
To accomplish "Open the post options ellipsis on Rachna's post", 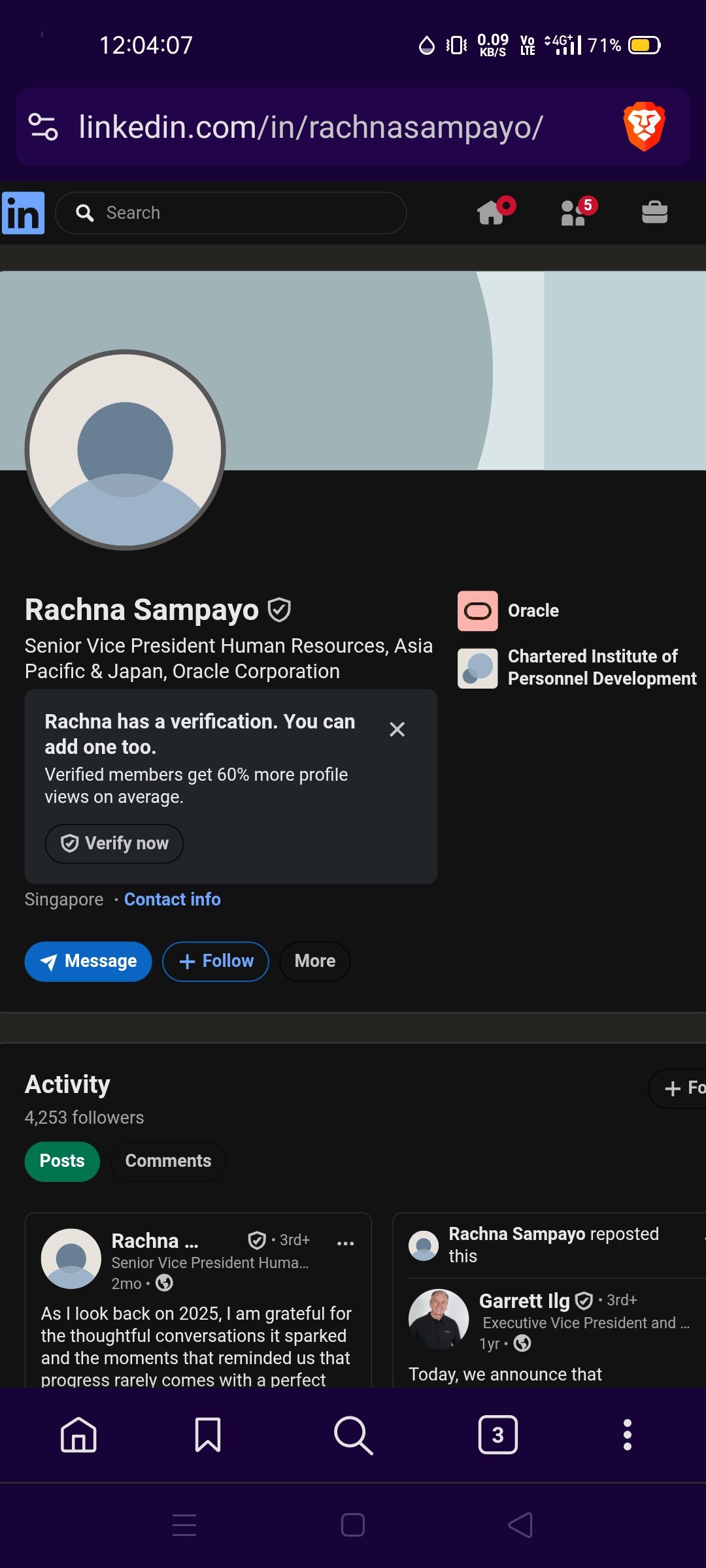I will pyautogui.click(x=345, y=1243).
